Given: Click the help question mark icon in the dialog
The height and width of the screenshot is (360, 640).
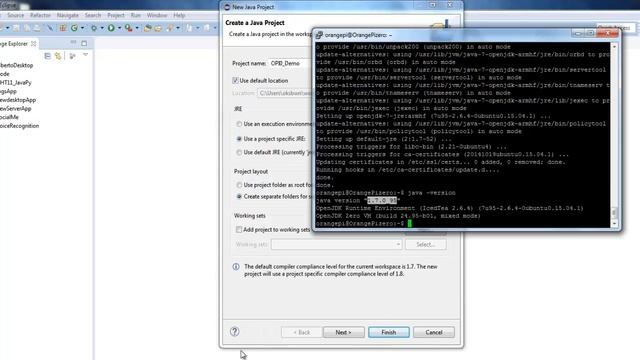Looking at the screenshot, I should pos(235,331).
